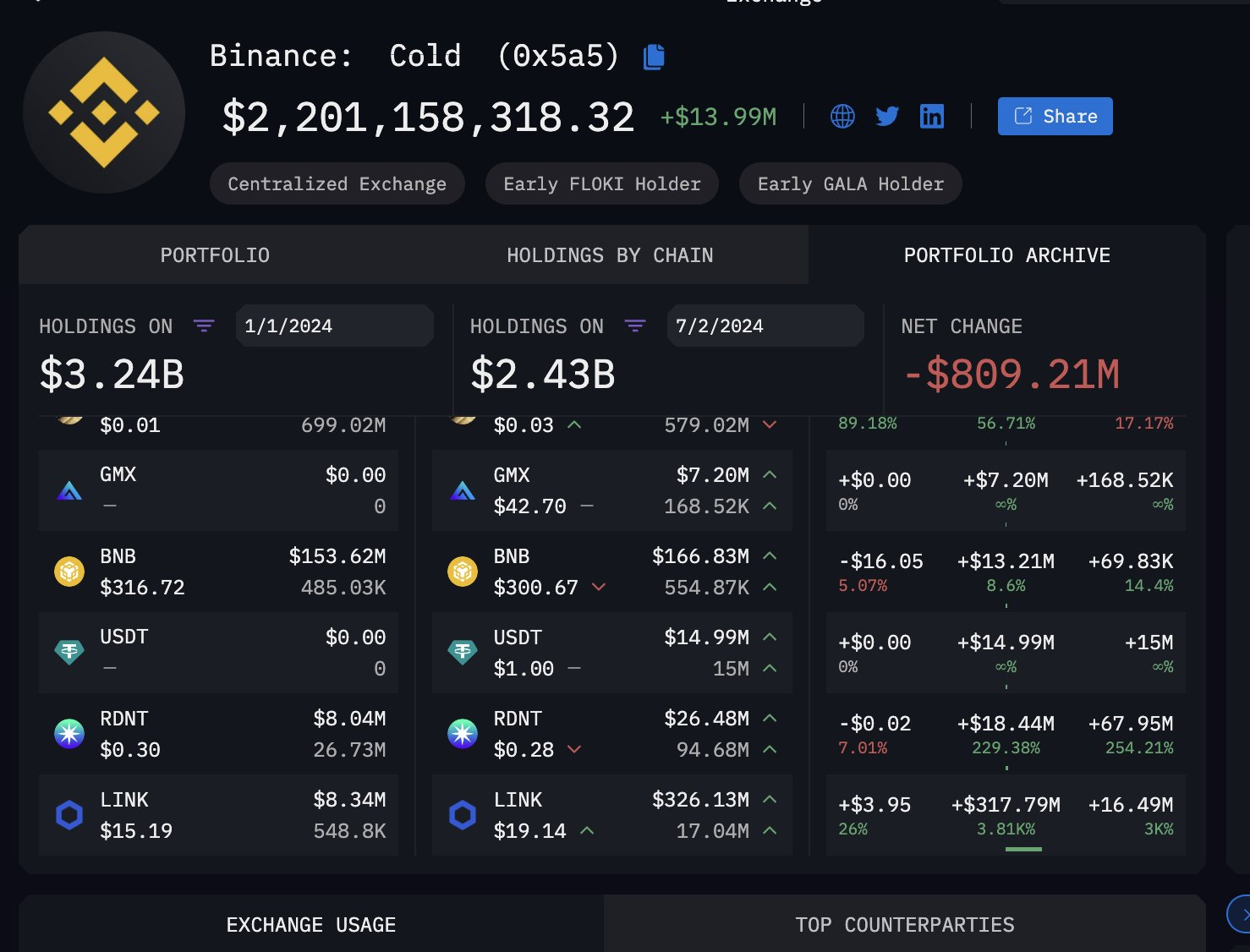Viewport: 1250px width, 952px height.
Task: Select the Early GALA Holder tag
Action: coord(851,183)
